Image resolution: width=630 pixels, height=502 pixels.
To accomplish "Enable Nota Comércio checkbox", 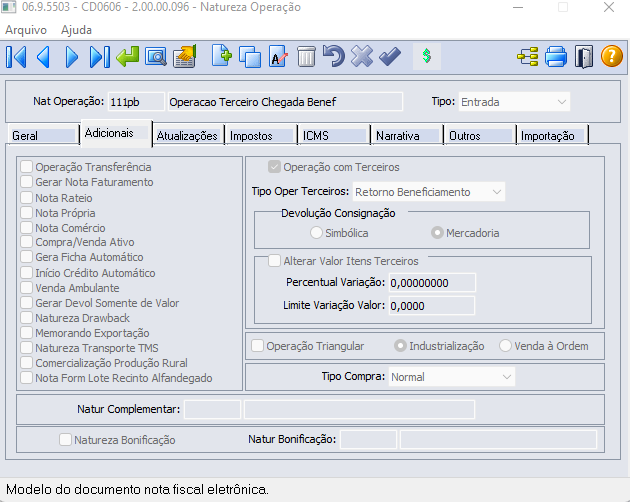I will (27, 227).
